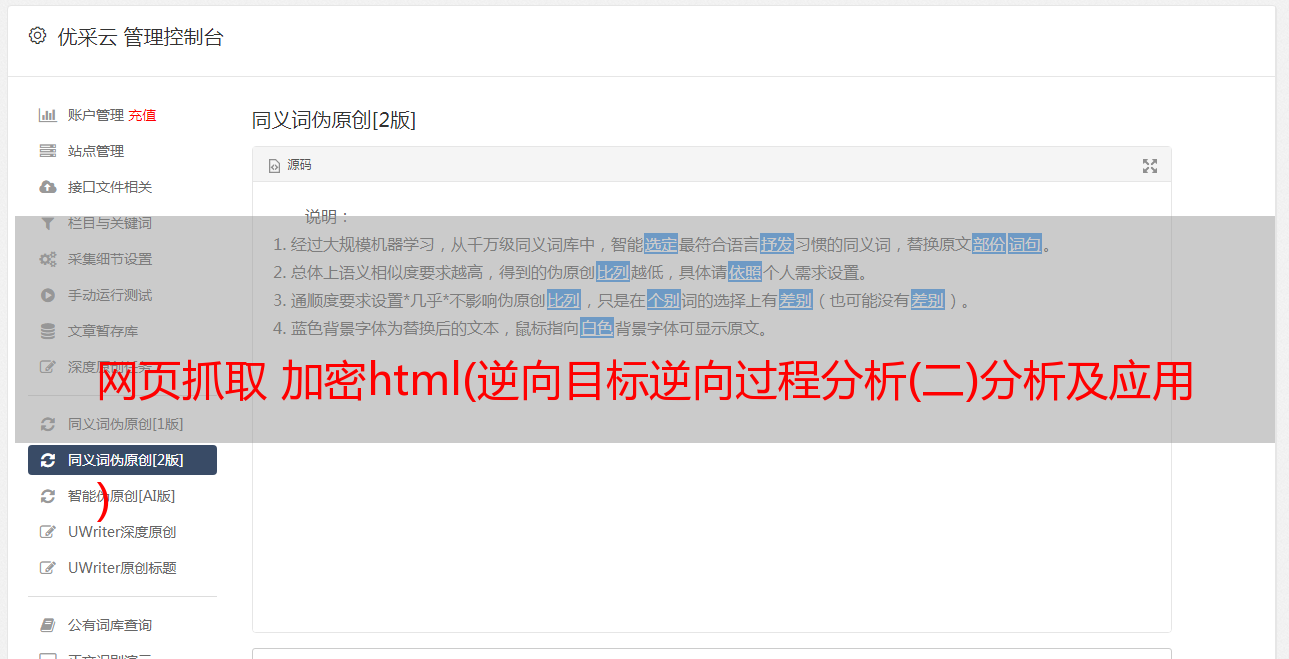Select 同义词伪原创[2版] in sidebar

[122, 460]
